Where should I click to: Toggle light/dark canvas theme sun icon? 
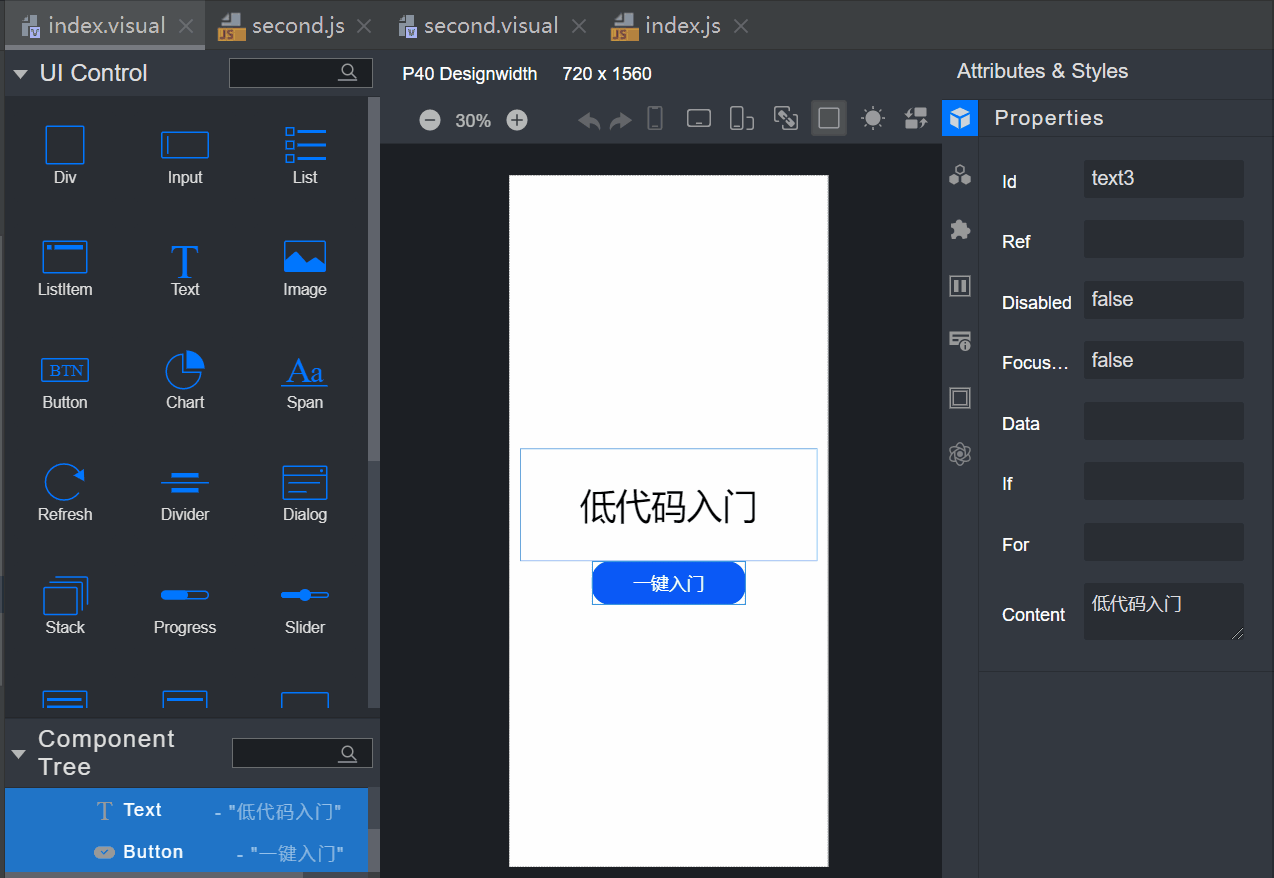[x=873, y=119]
